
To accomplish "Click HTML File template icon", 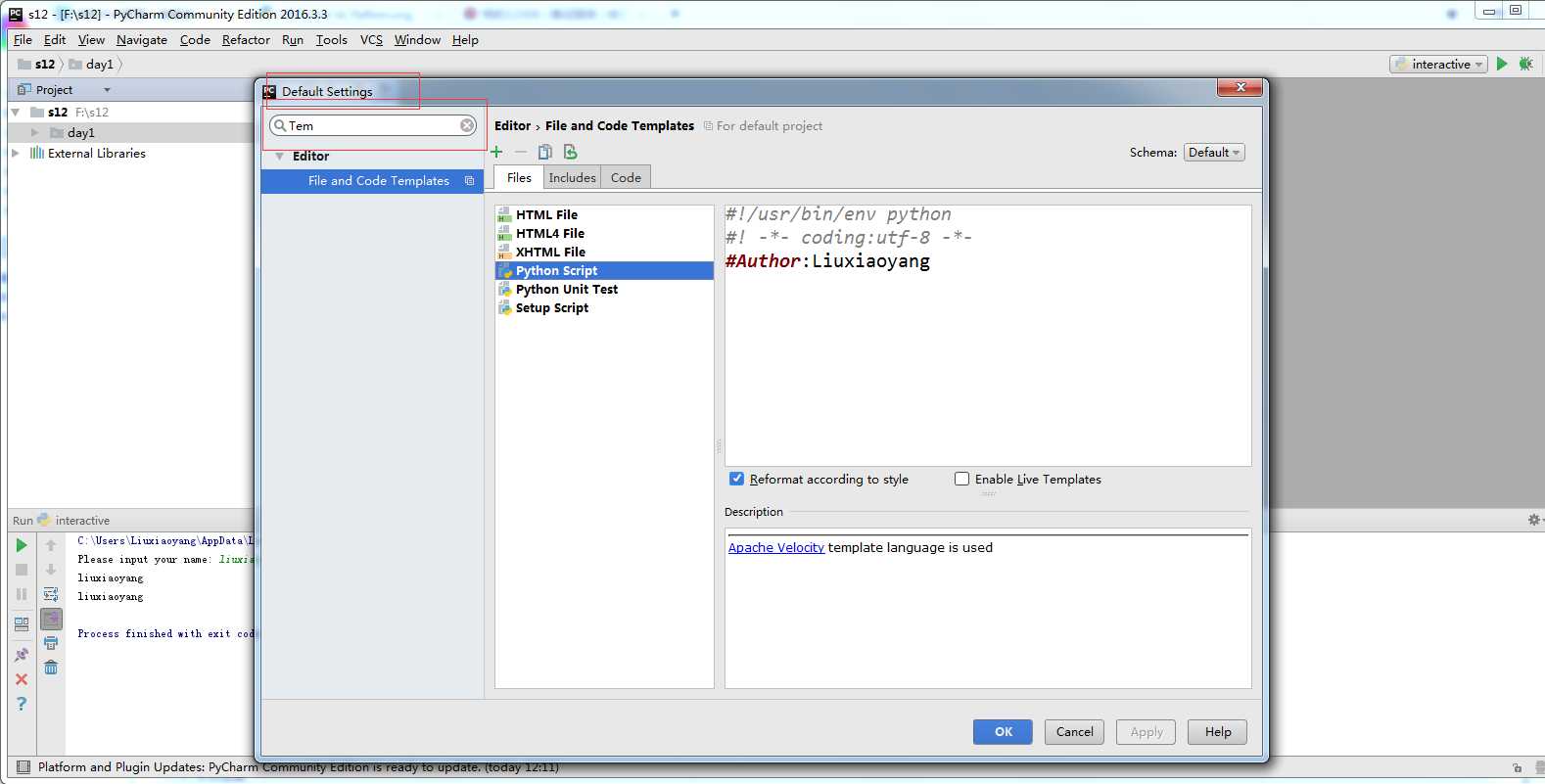I will 504,214.
